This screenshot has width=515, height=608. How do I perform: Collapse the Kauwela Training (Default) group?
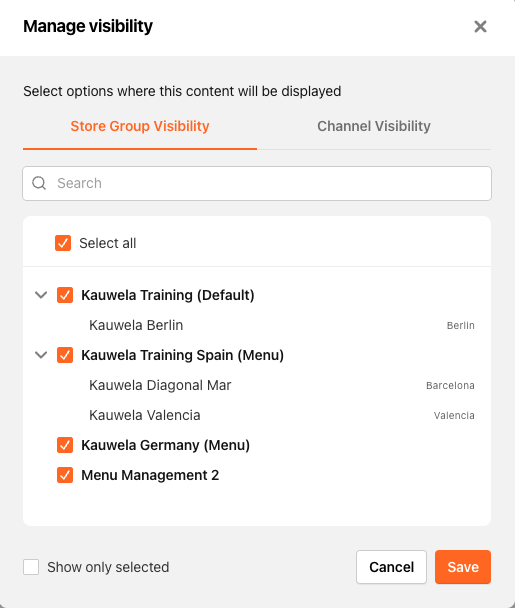(x=41, y=295)
